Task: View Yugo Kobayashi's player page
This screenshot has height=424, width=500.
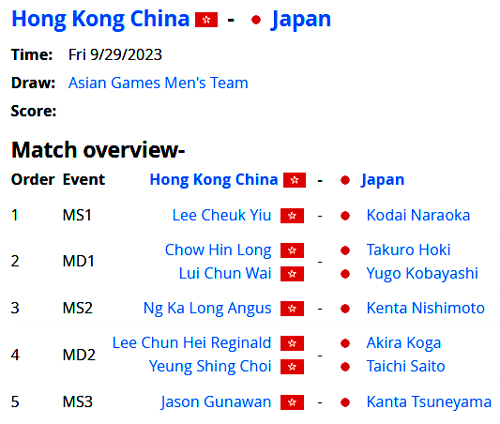Action: click(x=422, y=274)
